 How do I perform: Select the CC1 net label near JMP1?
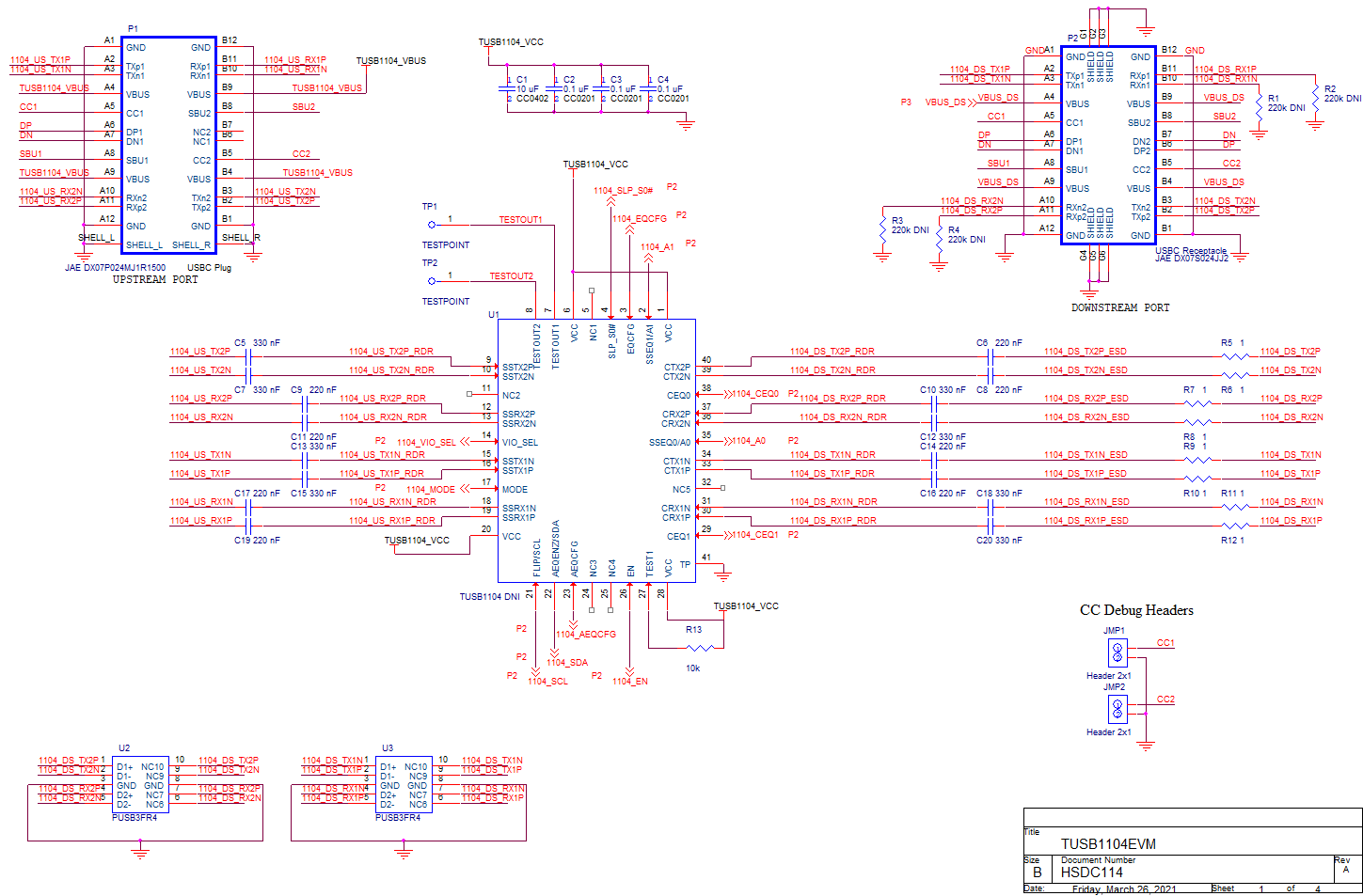[x=1165, y=643]
